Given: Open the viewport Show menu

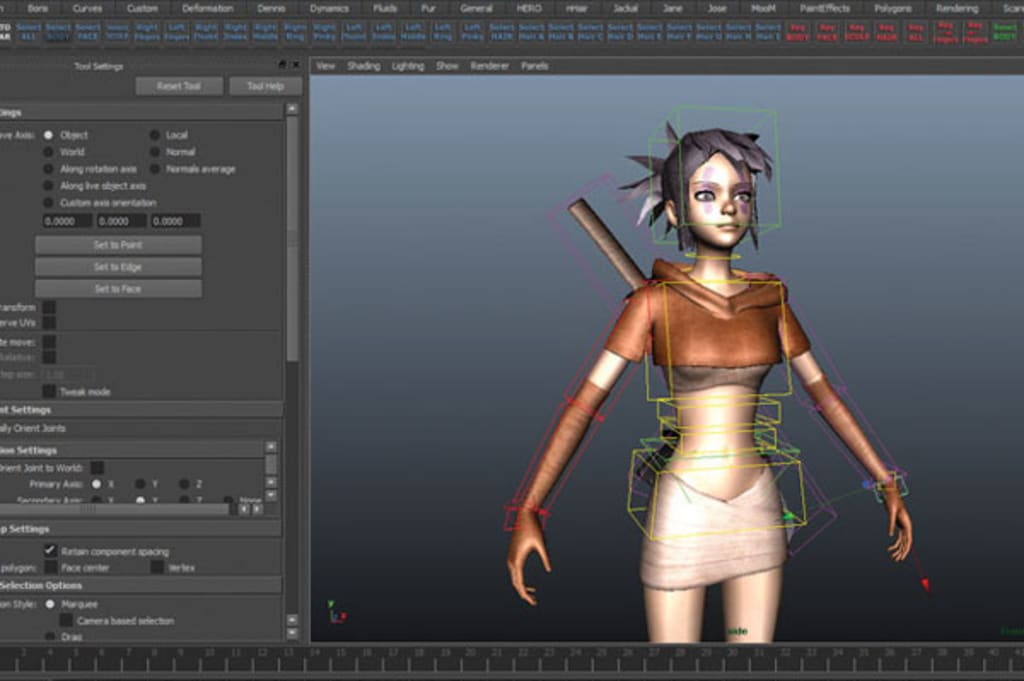Looking at the screenshot, I should 447,66.
